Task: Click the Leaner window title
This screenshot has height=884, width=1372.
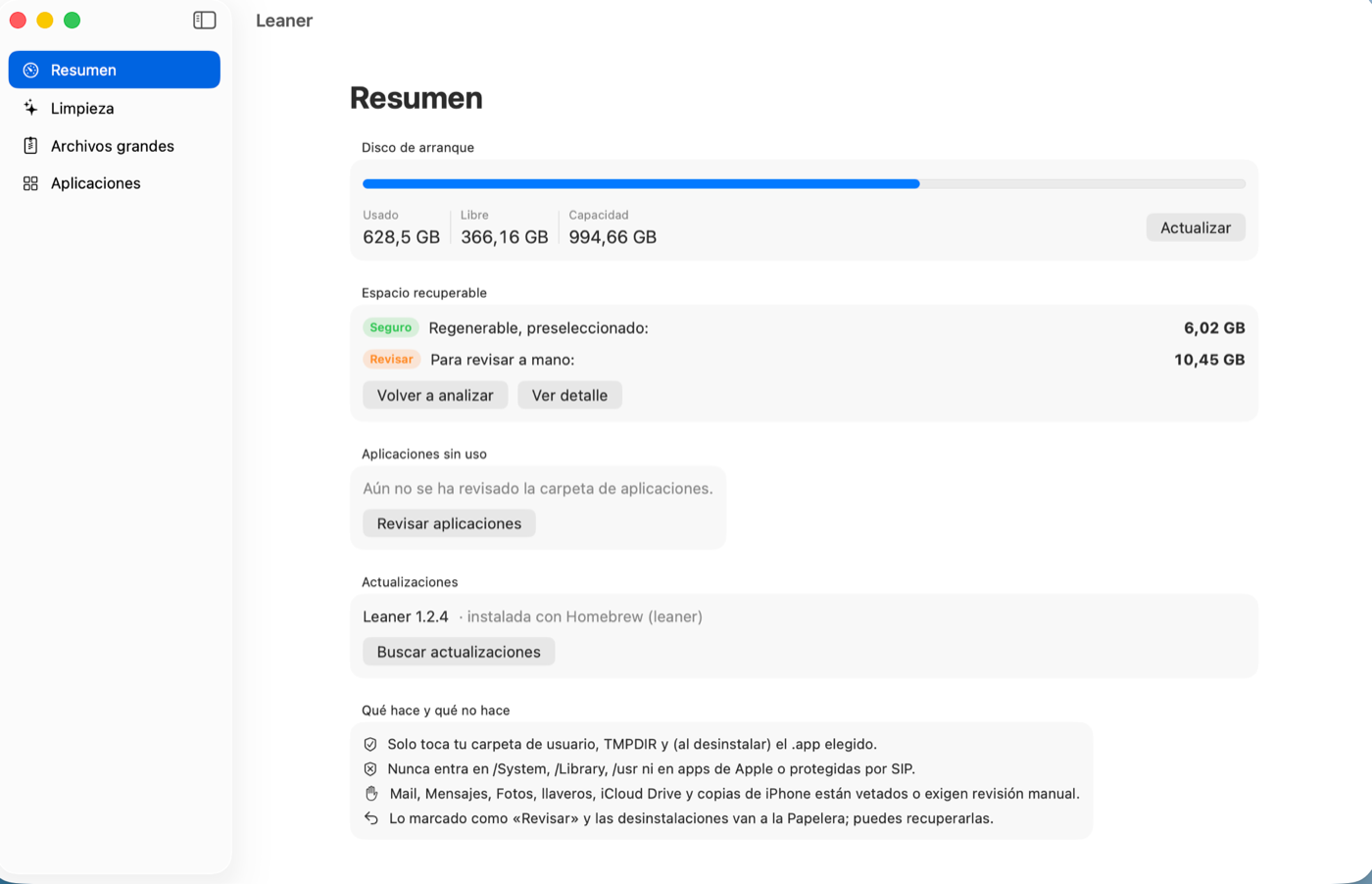Action: pos(284,21)
